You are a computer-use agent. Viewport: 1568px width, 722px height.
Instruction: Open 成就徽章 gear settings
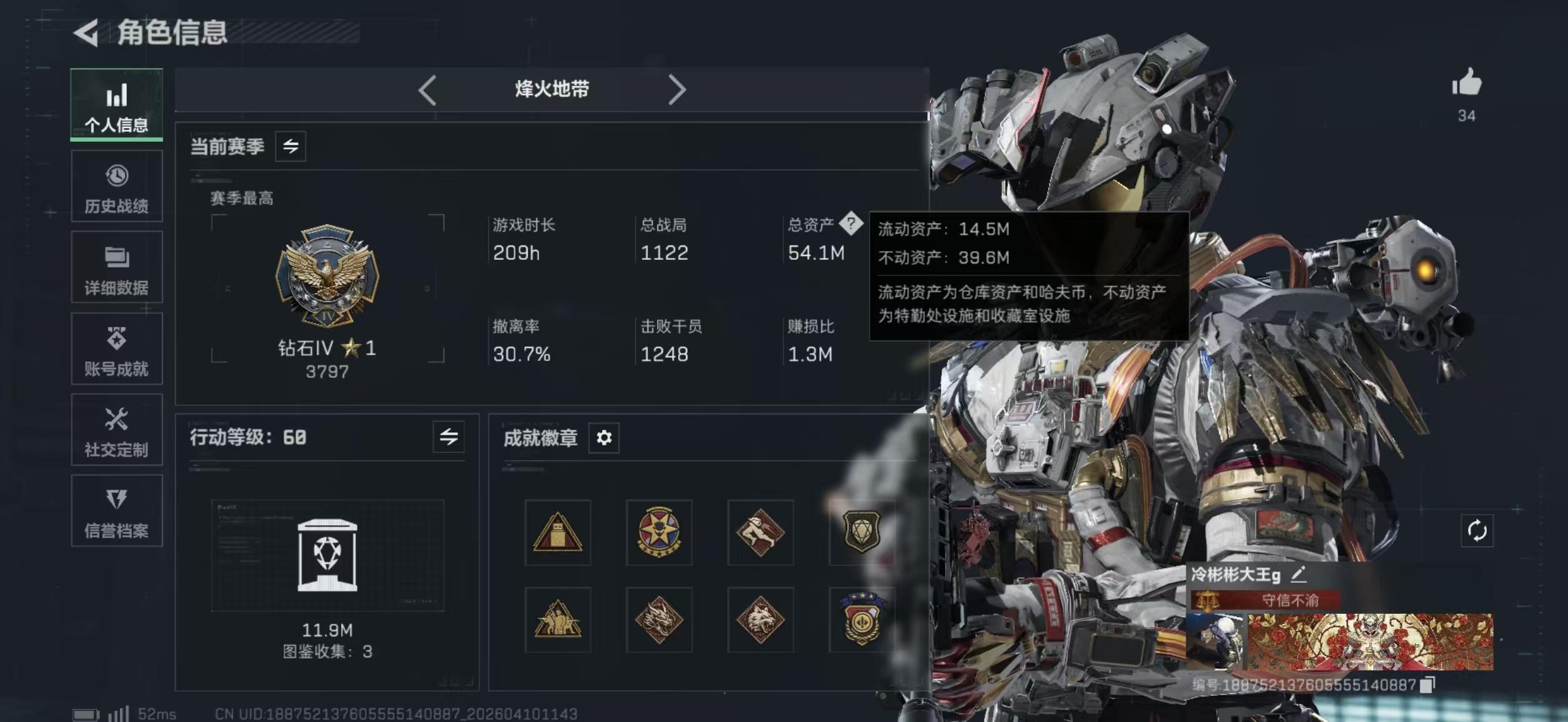(x=603, y=438)
